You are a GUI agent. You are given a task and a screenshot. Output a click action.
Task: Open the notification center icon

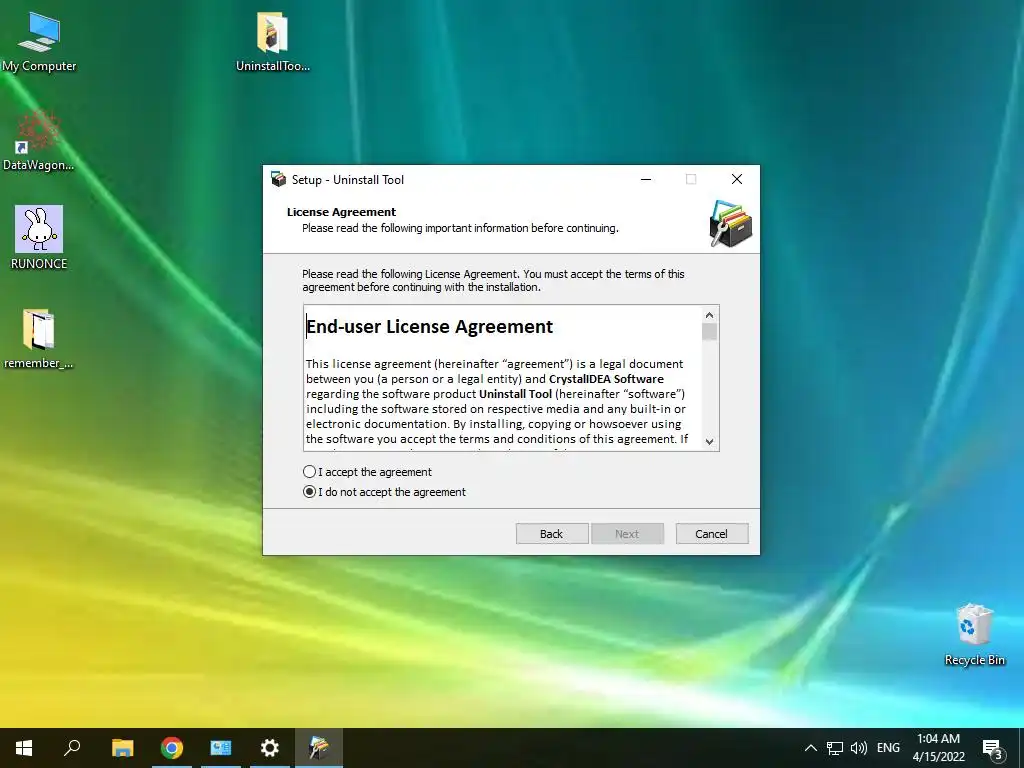992,748
